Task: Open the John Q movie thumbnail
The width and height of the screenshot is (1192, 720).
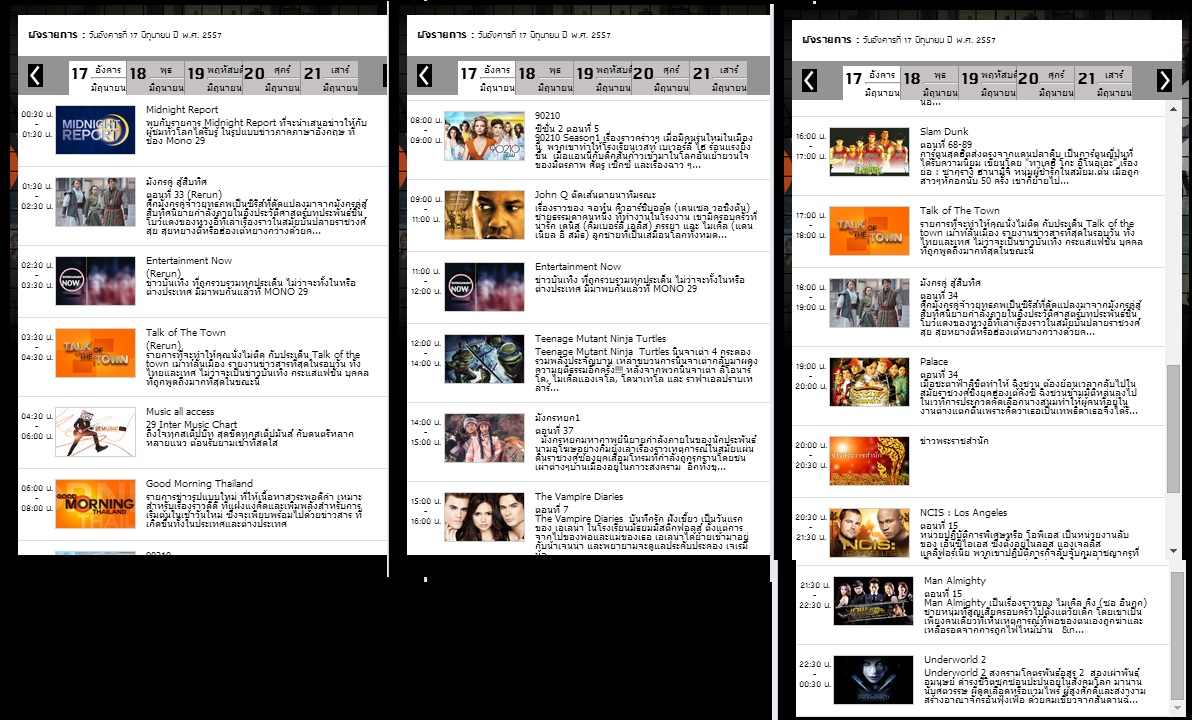Action: 484,214
